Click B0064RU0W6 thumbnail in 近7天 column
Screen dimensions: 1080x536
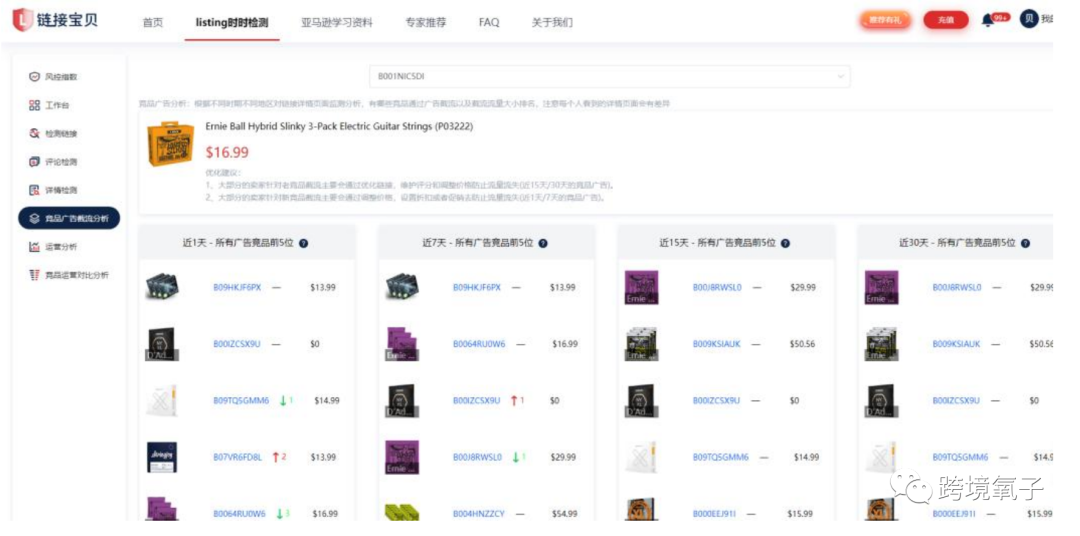pos(402,344)
